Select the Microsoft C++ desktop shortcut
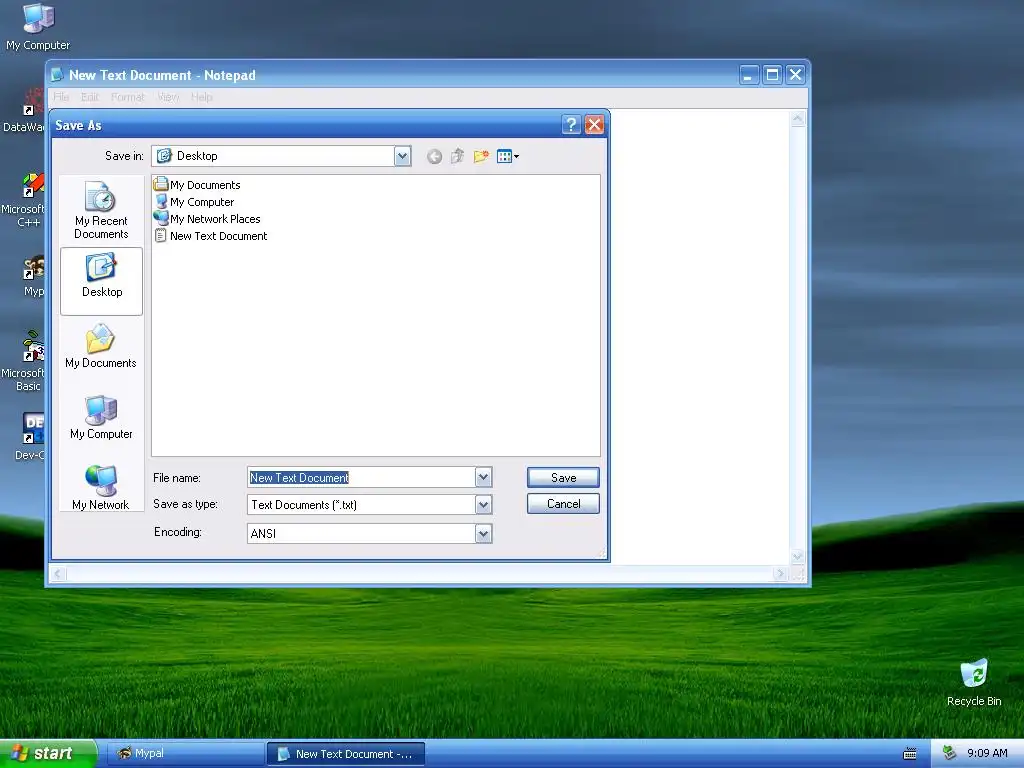 [x=23, y=200]
